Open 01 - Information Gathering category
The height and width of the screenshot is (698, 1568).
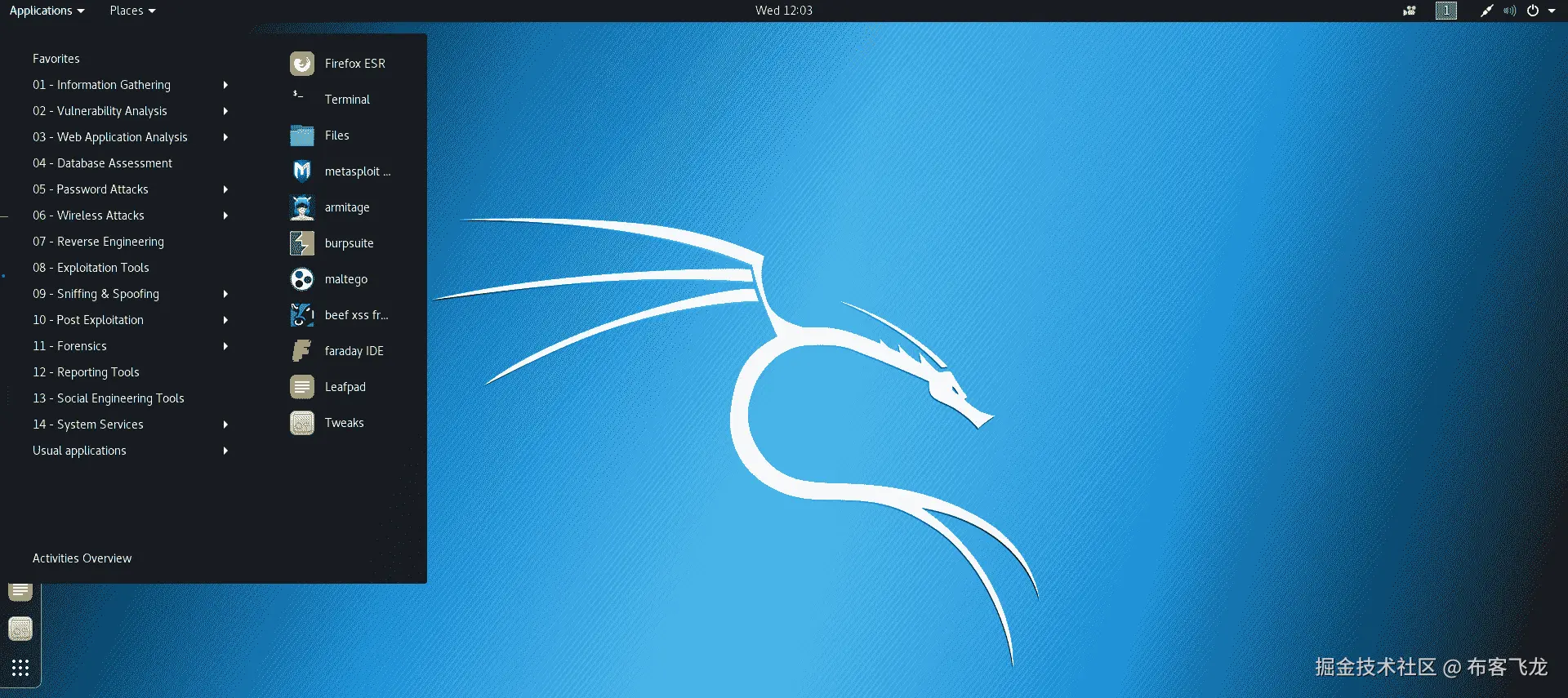pyautogui.click(x=101, y=85)
